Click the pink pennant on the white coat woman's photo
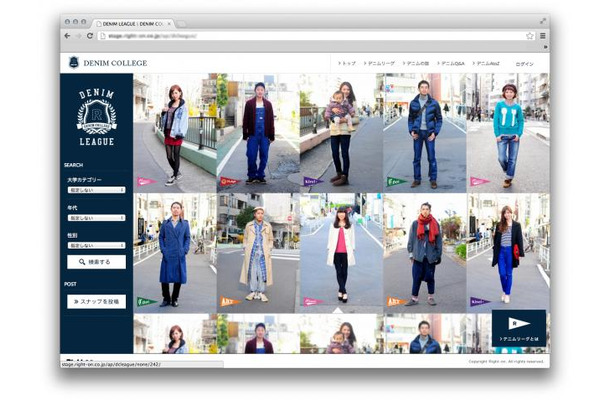This screenshot has width=610, height=400. pos(313,302)
